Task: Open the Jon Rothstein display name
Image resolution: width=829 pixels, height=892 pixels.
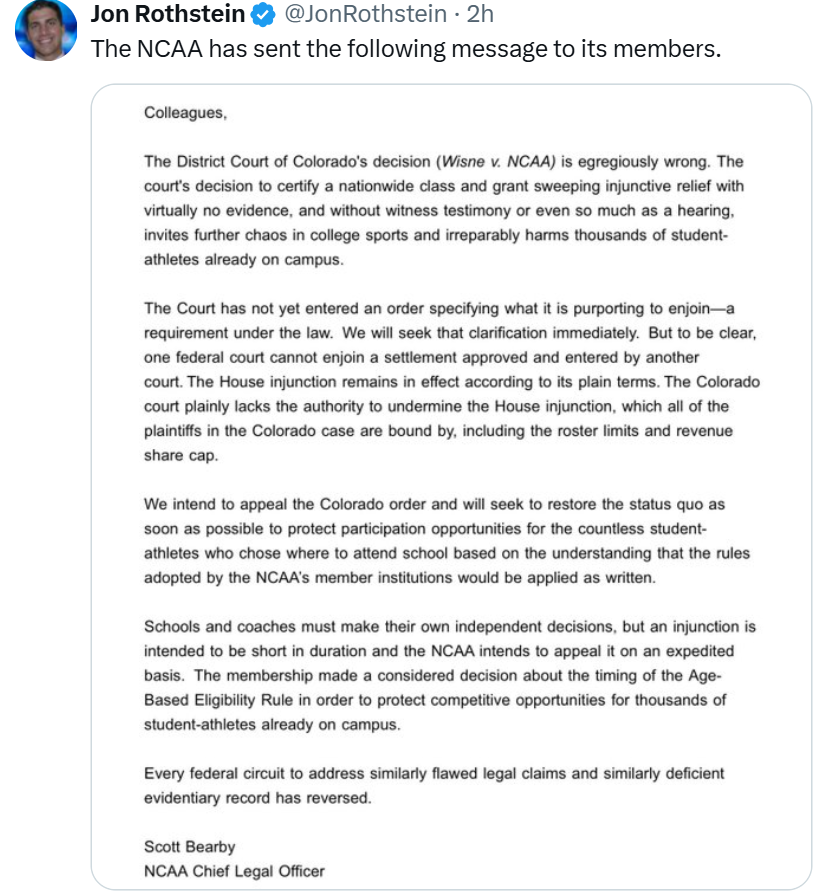Action: click(168, 14)
